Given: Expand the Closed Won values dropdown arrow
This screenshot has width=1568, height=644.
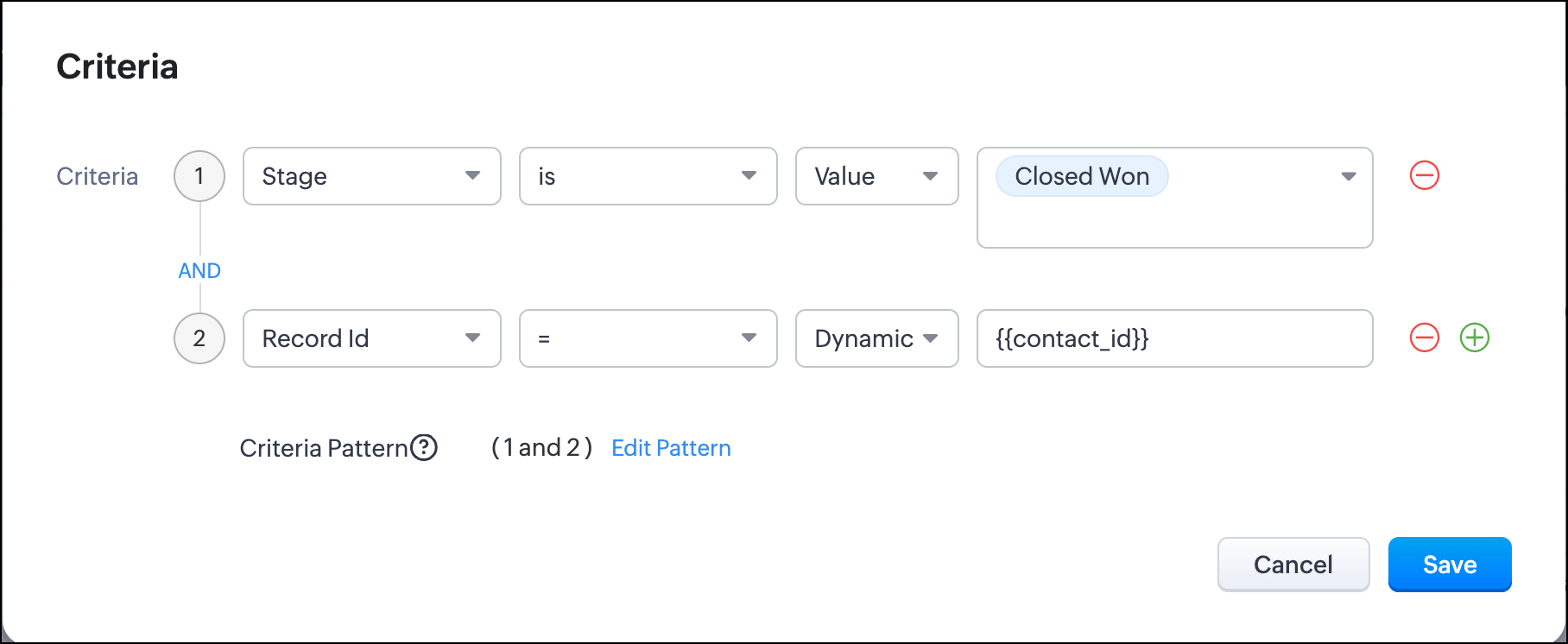Looking at the screenshot, I should tap(1348, 176).
